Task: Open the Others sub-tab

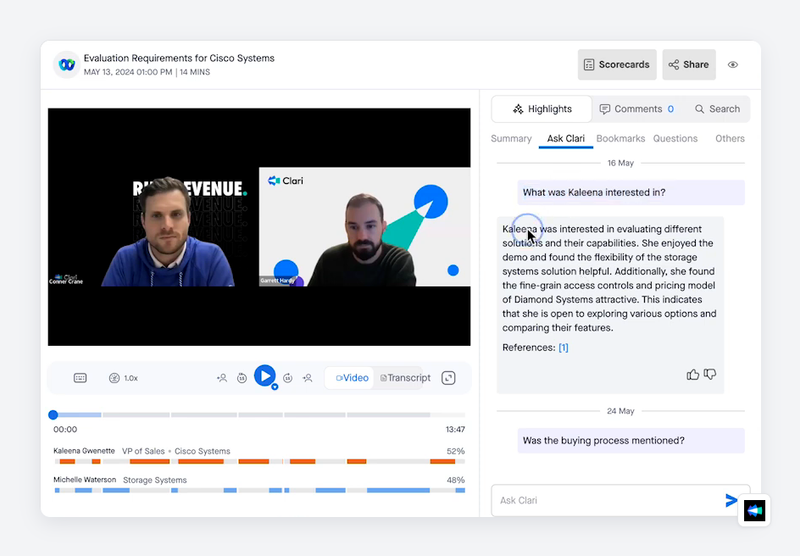Action: tap(730, 139)
